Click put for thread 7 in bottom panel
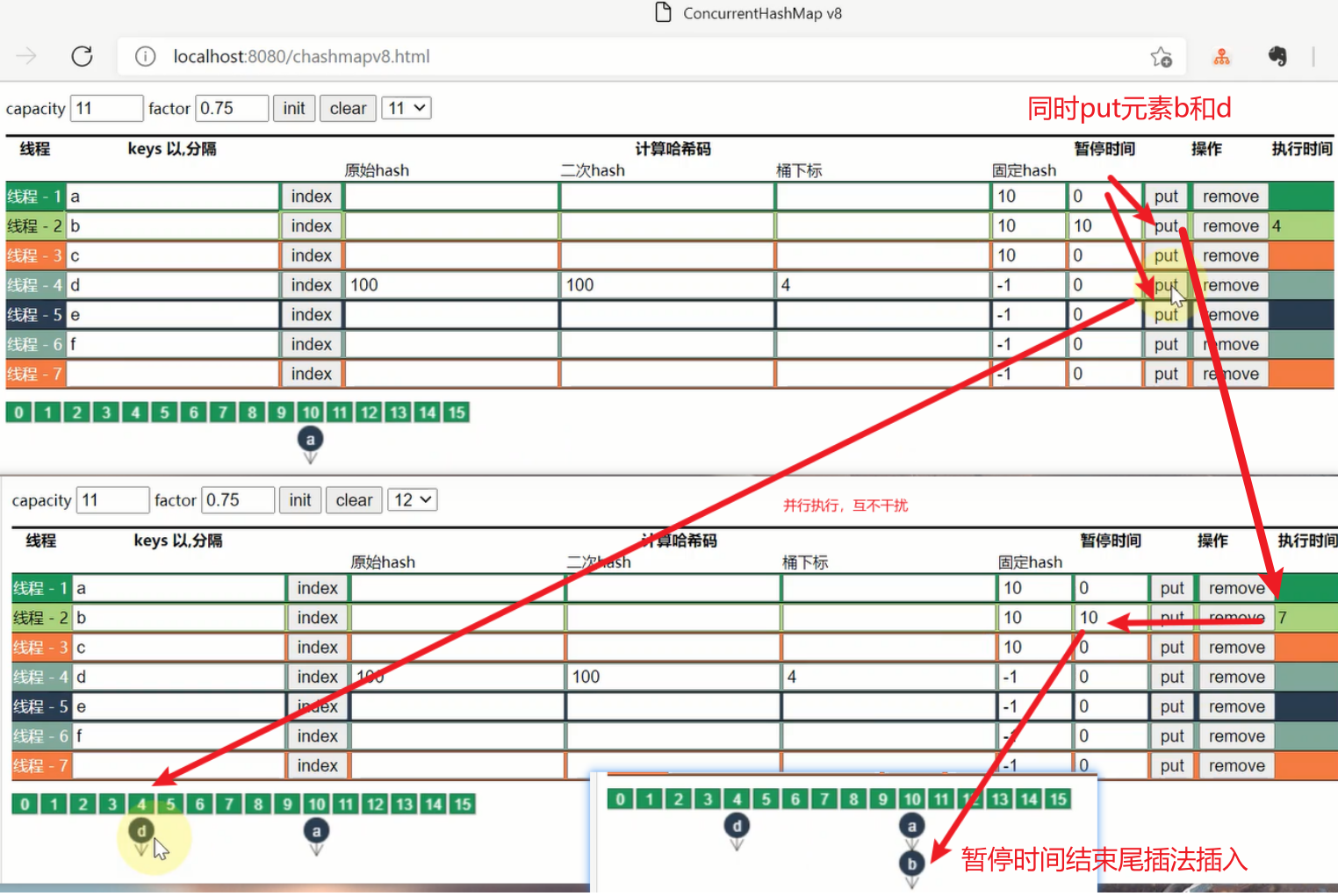 [x=1172, y=765]
